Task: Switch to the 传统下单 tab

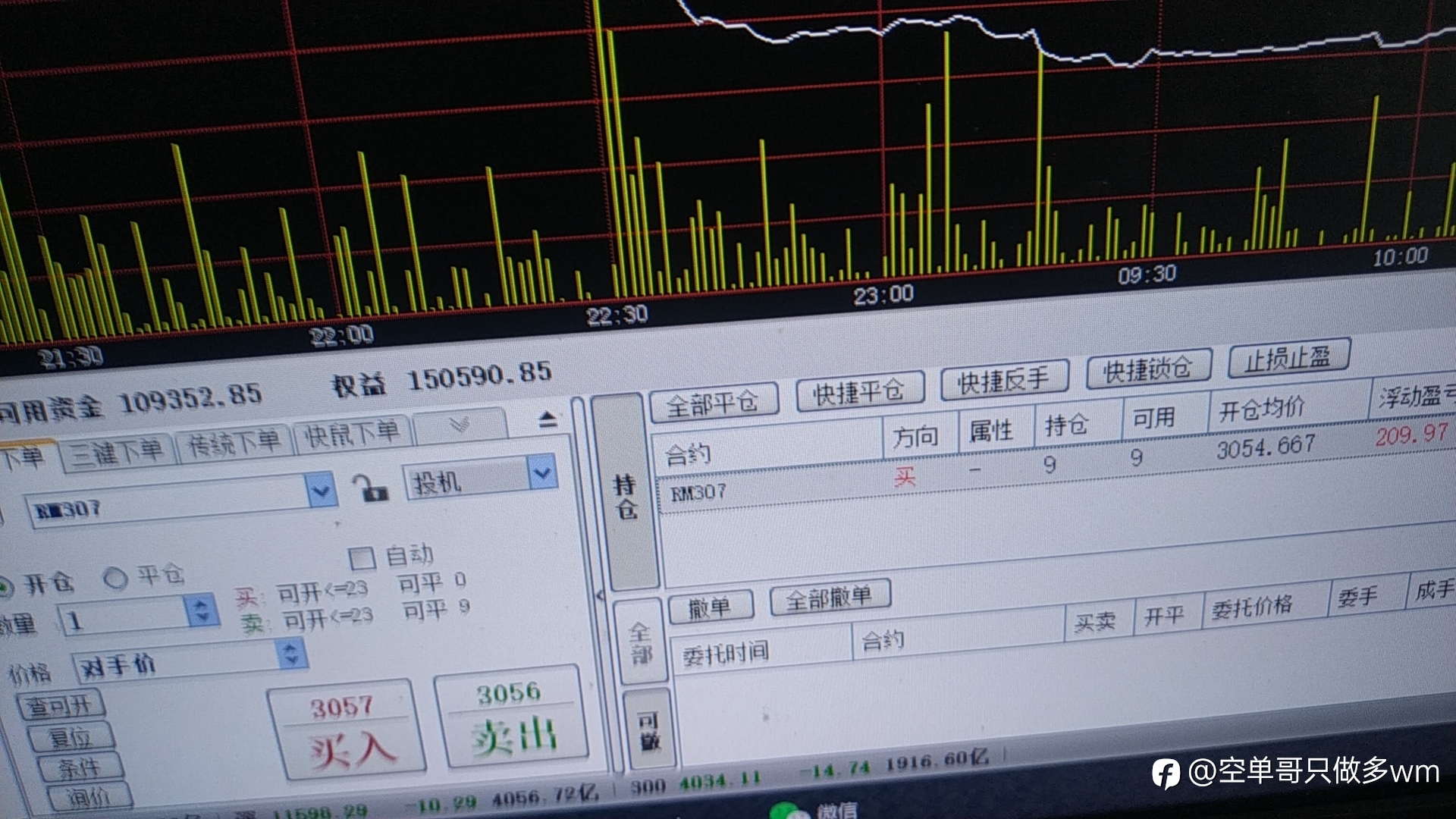Action: pos(233,442)
